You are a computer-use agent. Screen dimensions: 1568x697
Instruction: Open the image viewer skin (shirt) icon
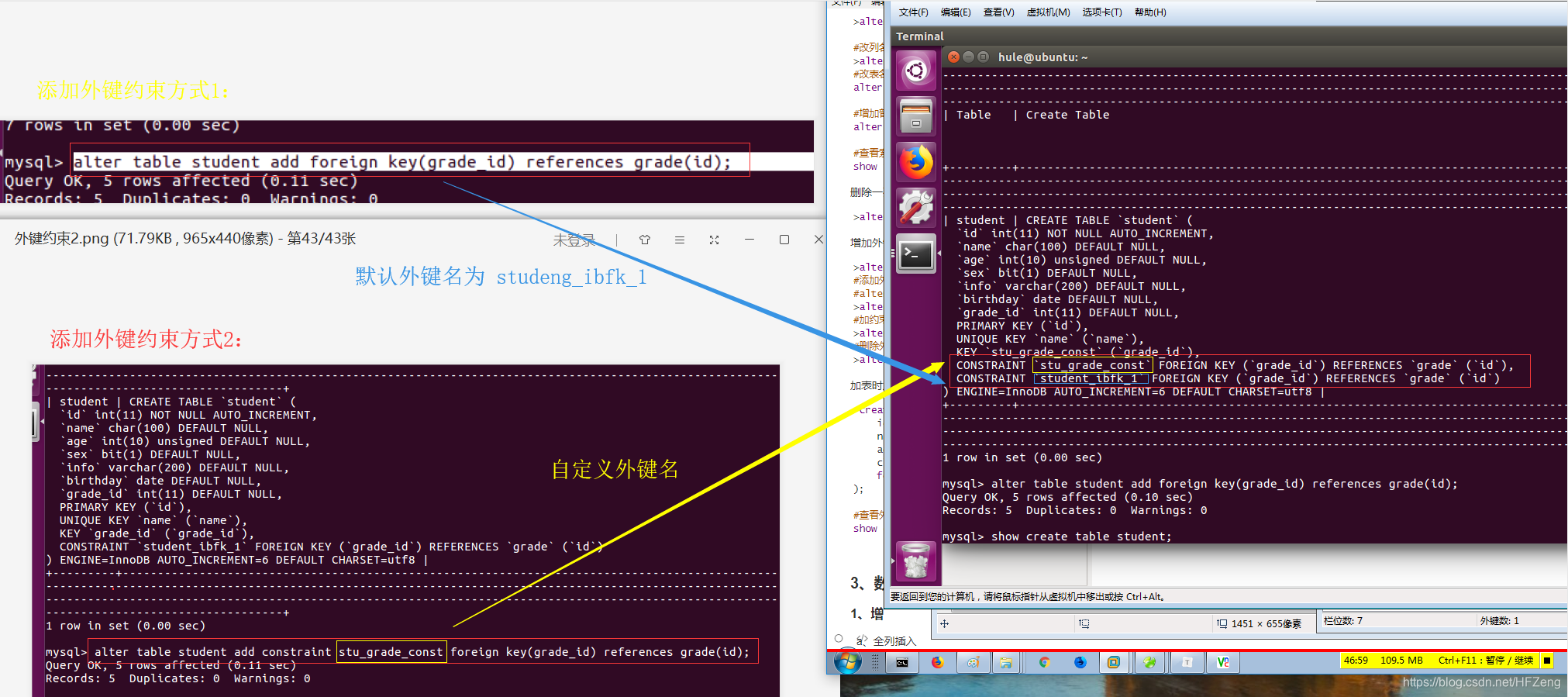(645, 240)
